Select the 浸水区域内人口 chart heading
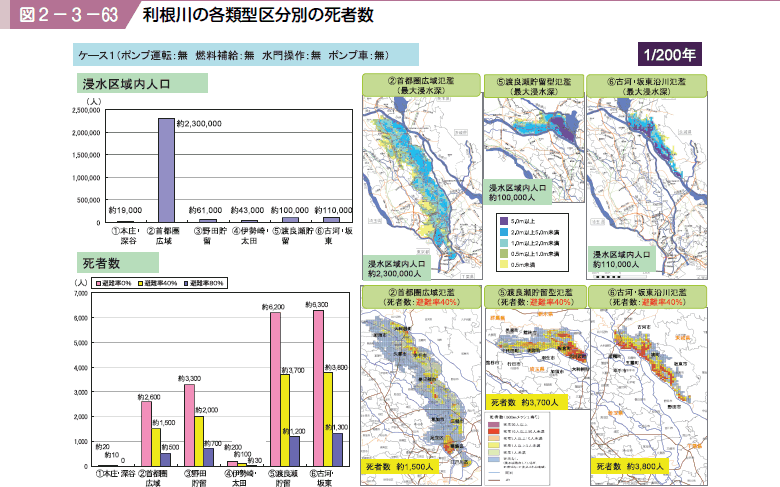This screenshot has width=780, height=487. 141,84
